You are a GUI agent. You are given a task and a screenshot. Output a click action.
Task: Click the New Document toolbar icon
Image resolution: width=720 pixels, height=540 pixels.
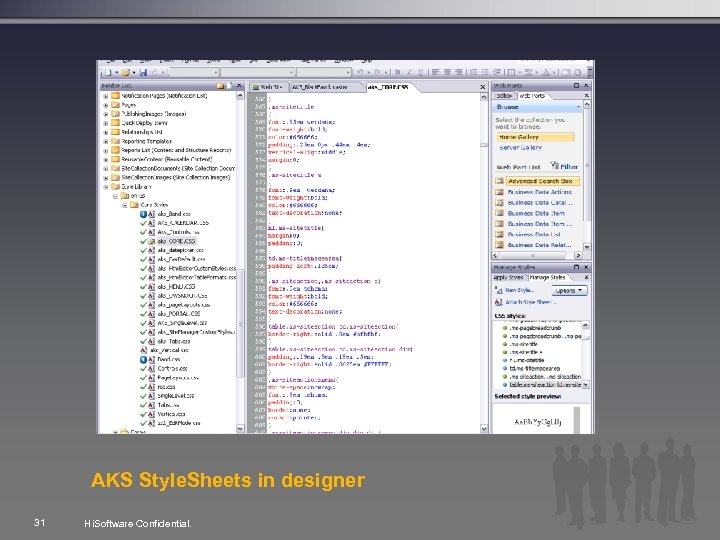point(106,72)
